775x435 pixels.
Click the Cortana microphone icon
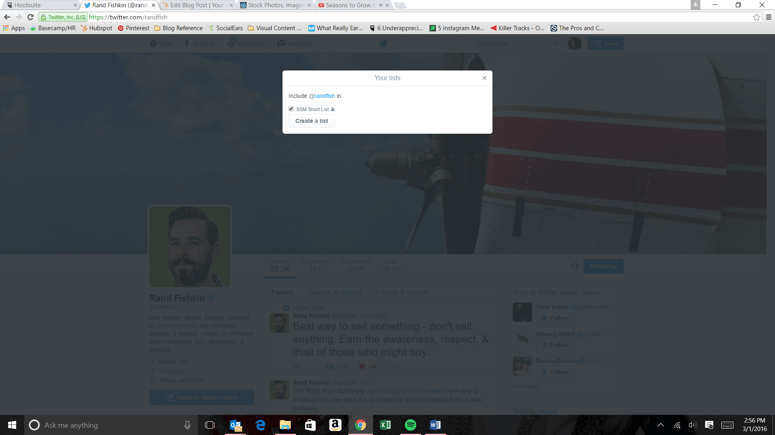click(187, 425)
